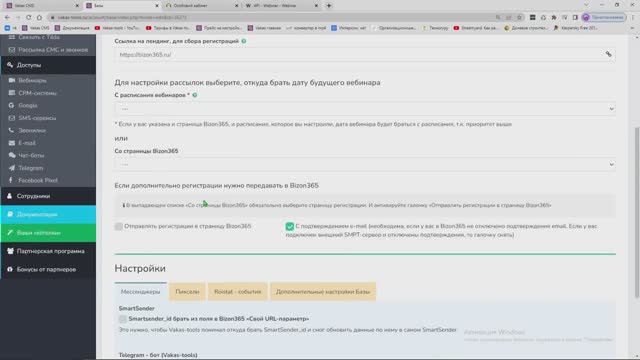
Task: Click the link icon in landing URL field
Action: tap(608, 54)
